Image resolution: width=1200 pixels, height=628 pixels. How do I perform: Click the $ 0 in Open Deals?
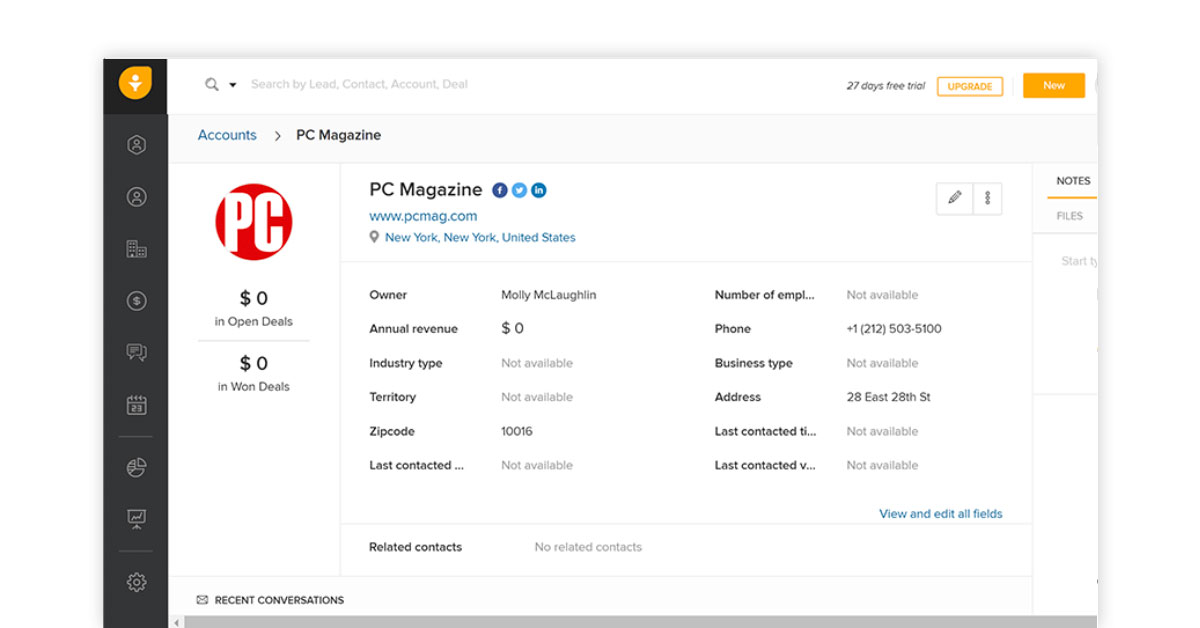254,298
